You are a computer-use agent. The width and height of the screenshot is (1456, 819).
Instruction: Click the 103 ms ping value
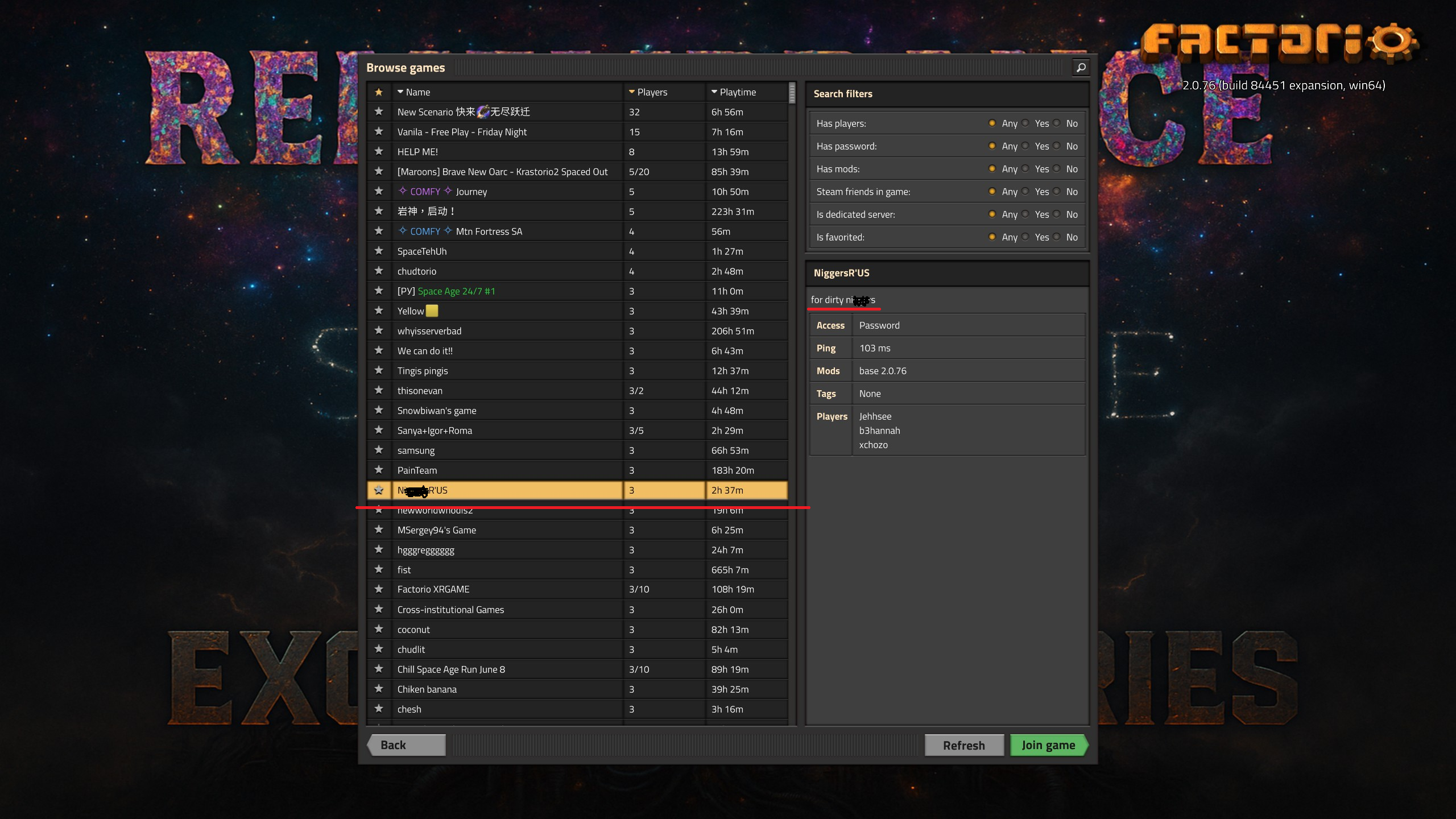click(875, 348)
